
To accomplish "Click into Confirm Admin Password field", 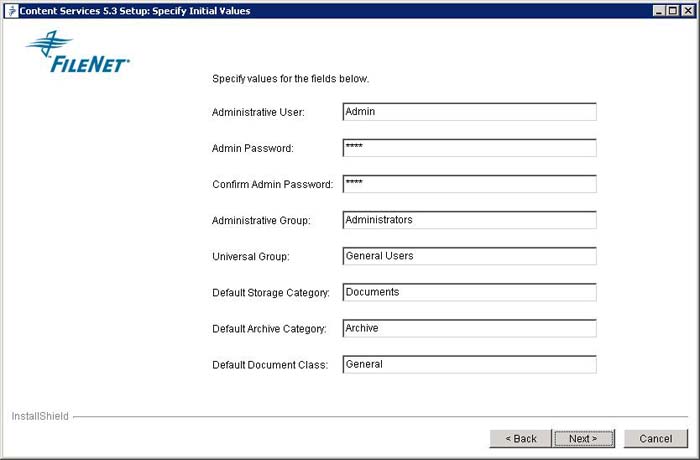I will pyautogui.click(x=469, y=184).
